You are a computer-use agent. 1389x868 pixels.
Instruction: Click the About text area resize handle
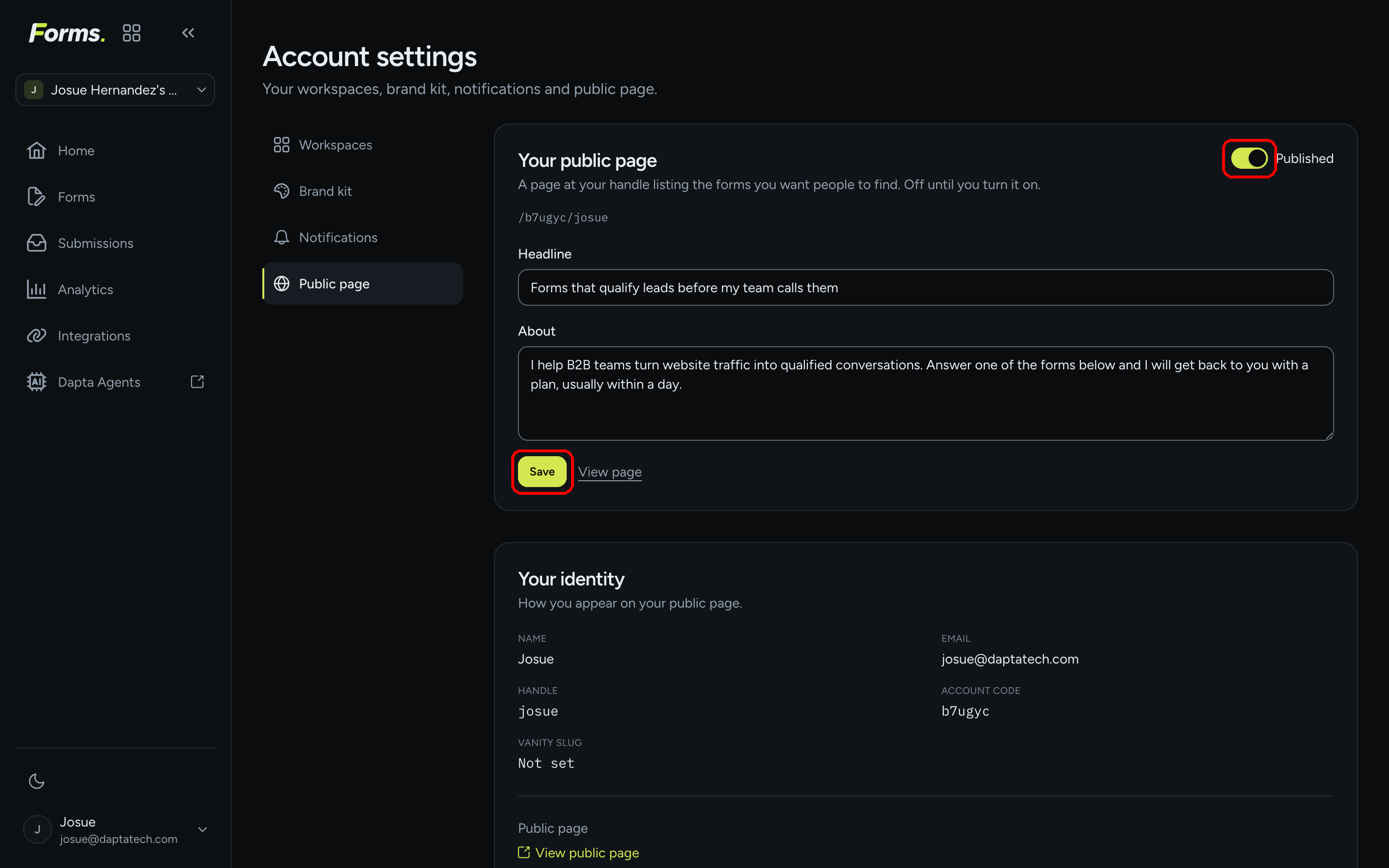click(1329, 436)
